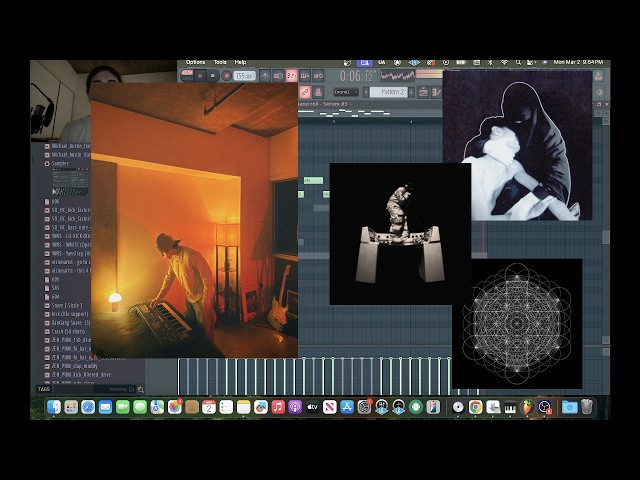Open Calendar from the Dock
Screen dimensions: 640x480
[209, 407]
